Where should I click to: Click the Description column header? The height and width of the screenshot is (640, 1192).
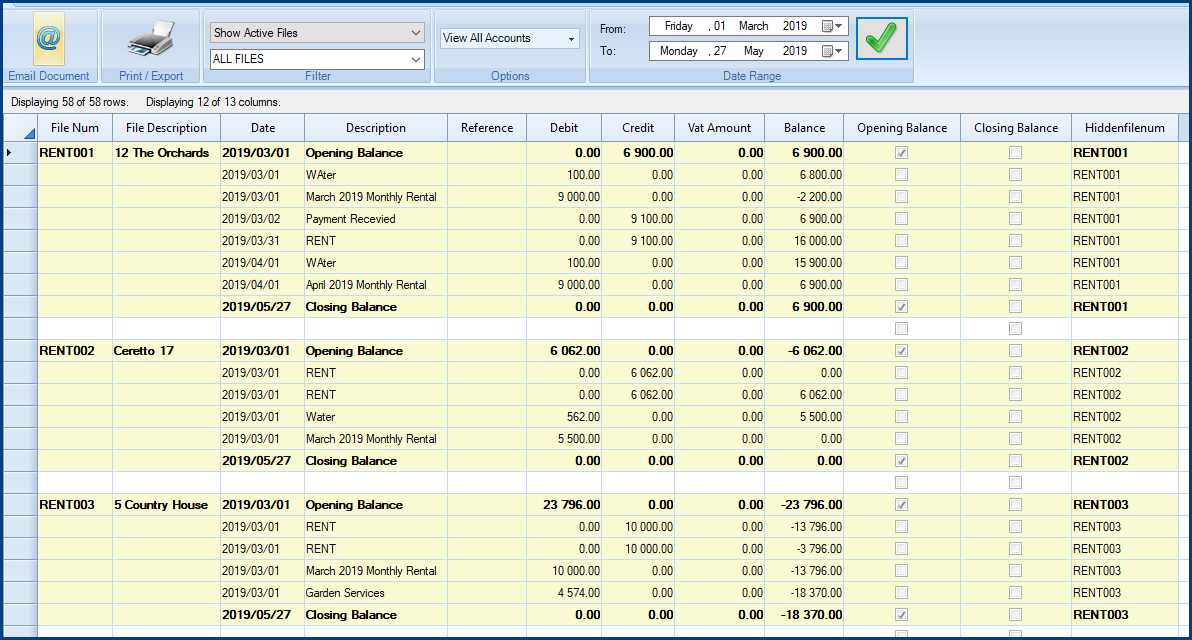coord(376,128)
